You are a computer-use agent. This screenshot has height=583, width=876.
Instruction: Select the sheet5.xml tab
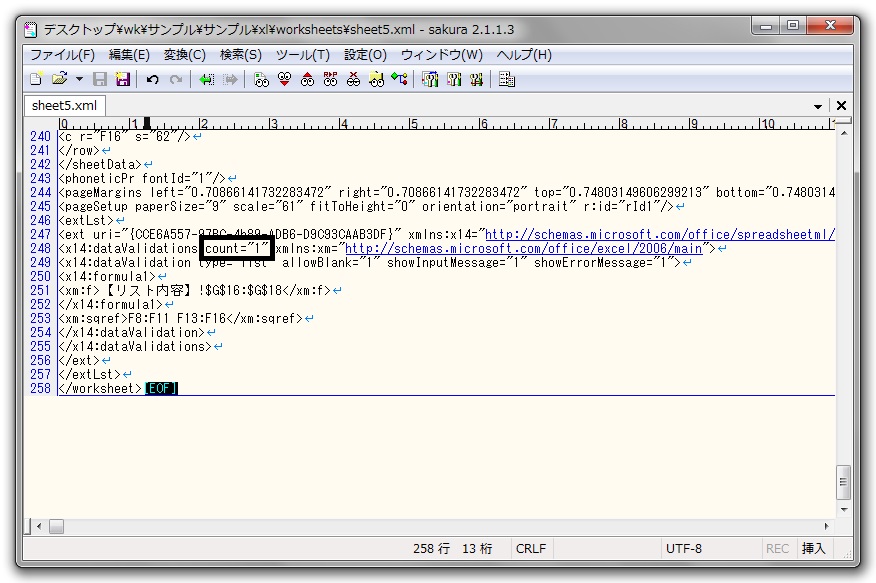coord(64,106)
